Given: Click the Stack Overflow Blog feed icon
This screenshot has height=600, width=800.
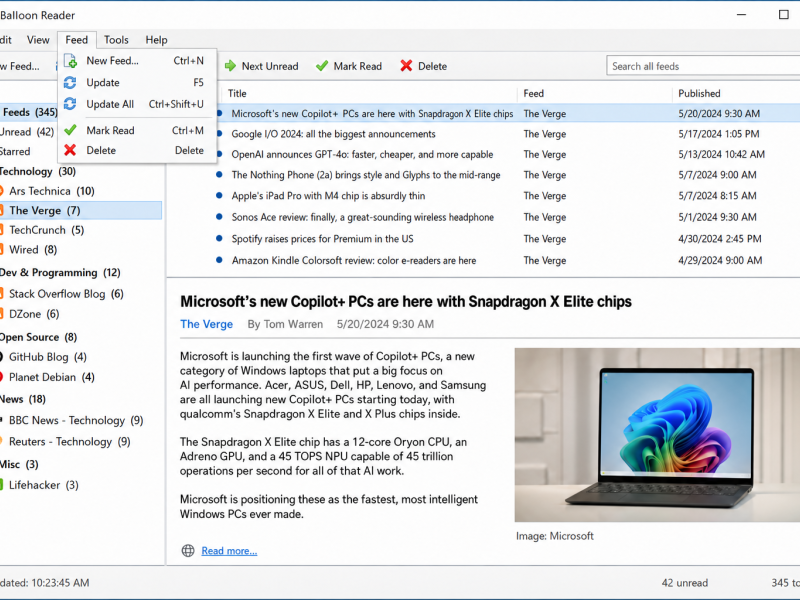Looking at the screenshot, I should tap(2, 294).
